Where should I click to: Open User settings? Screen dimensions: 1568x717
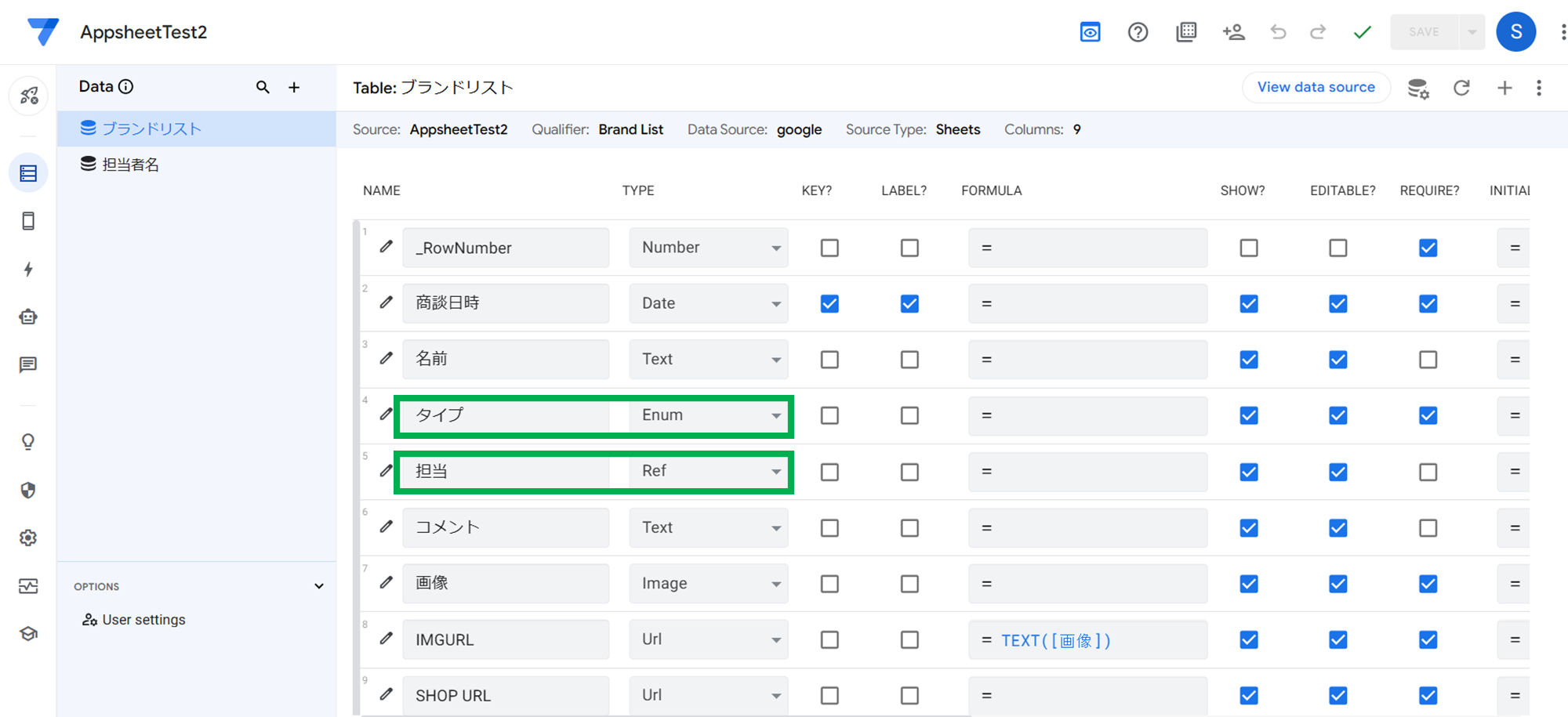click(134, 620)
